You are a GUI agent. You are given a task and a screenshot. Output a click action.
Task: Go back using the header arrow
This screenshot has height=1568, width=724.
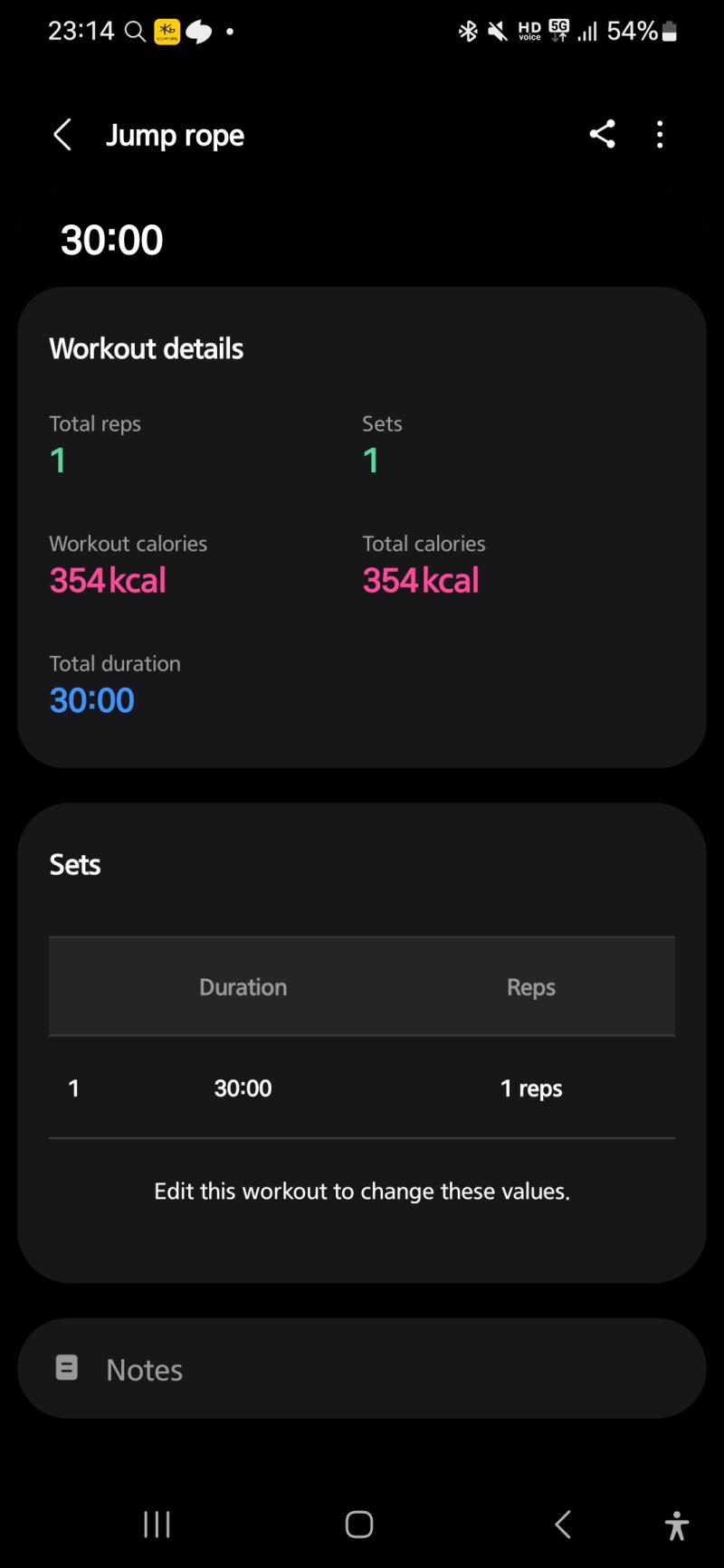(62, 135)
